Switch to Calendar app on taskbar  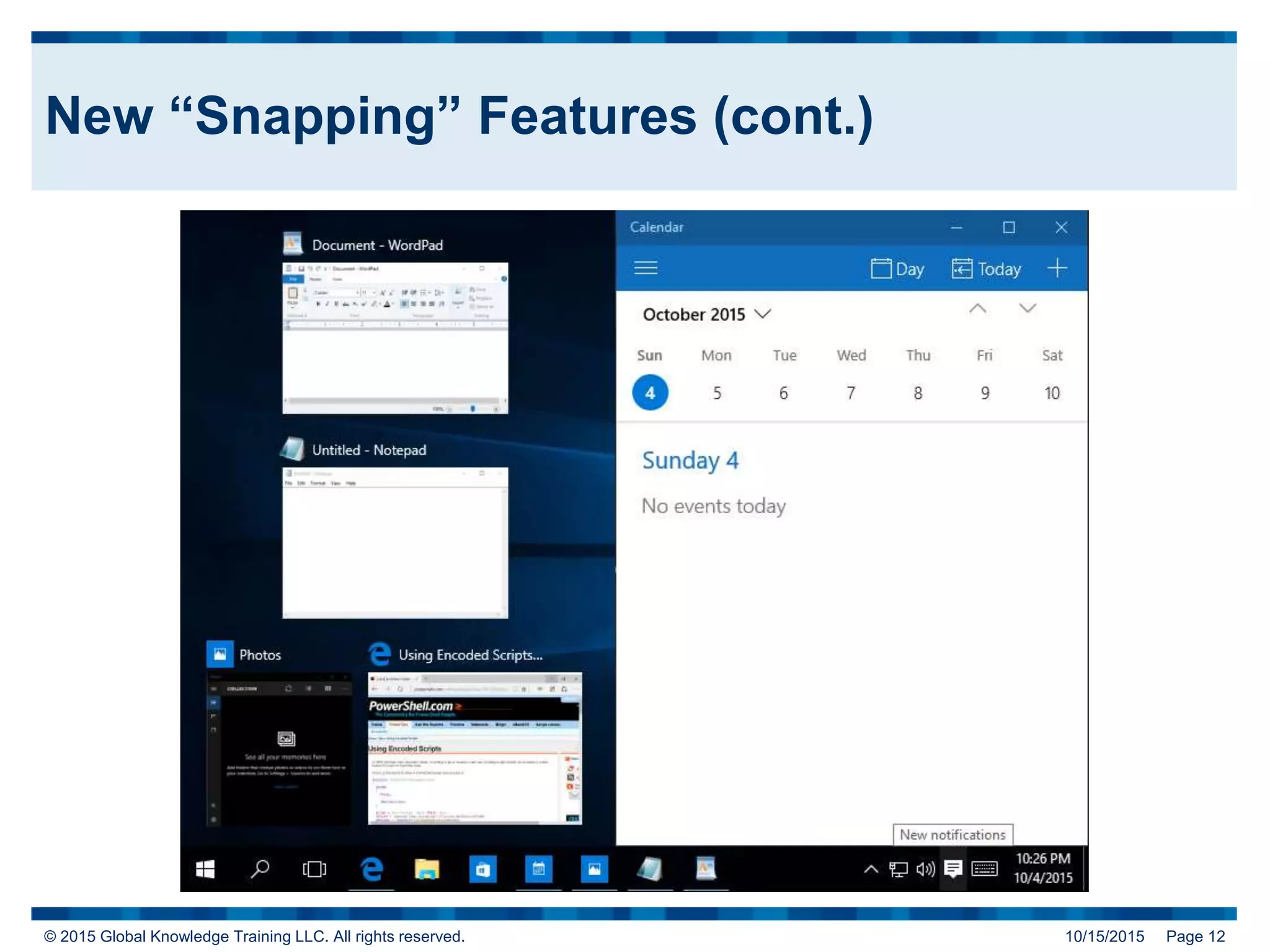538,870
